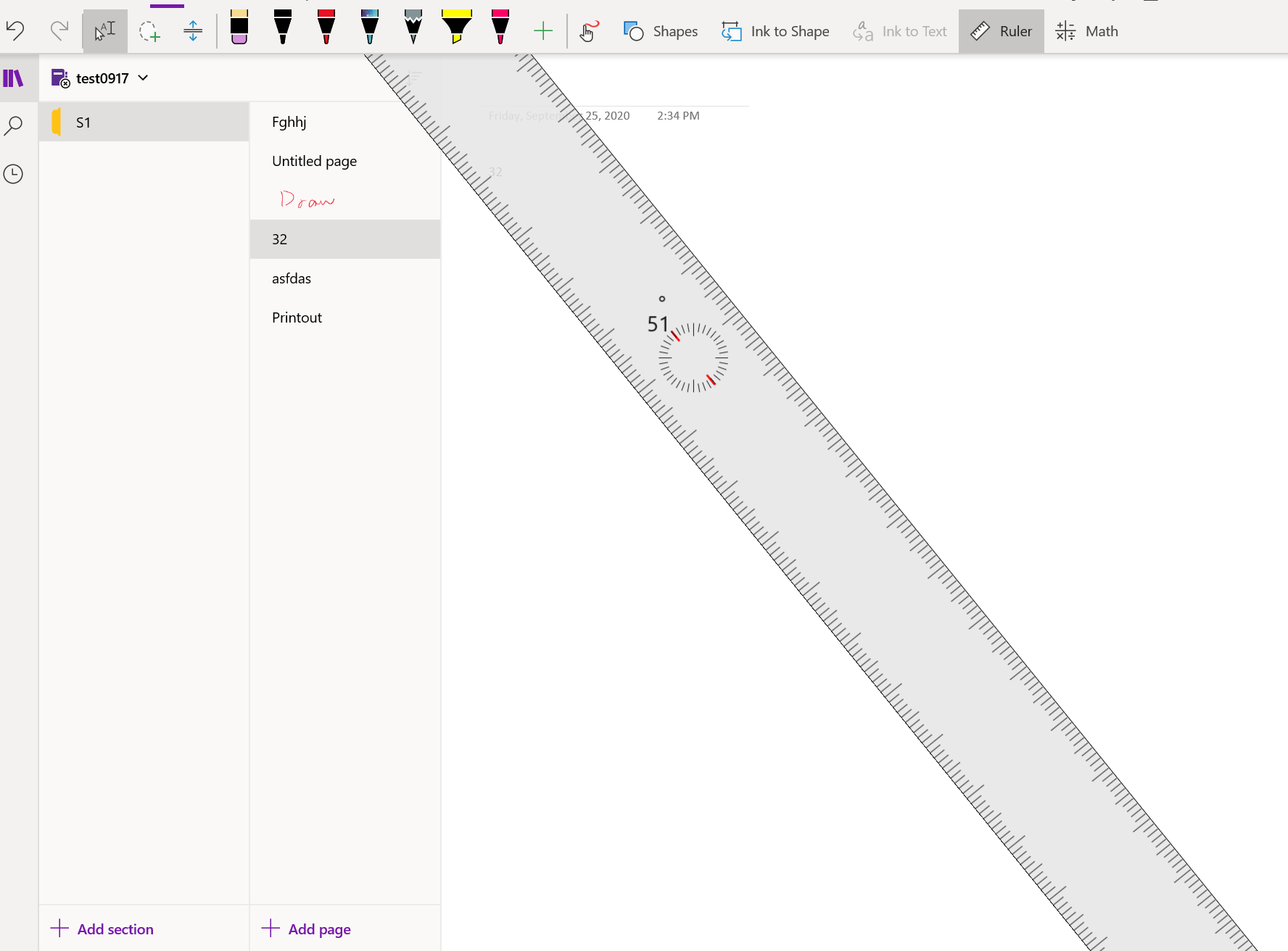Pick the galaxy ink pen

pyautogui.click(x=370, y=28)
